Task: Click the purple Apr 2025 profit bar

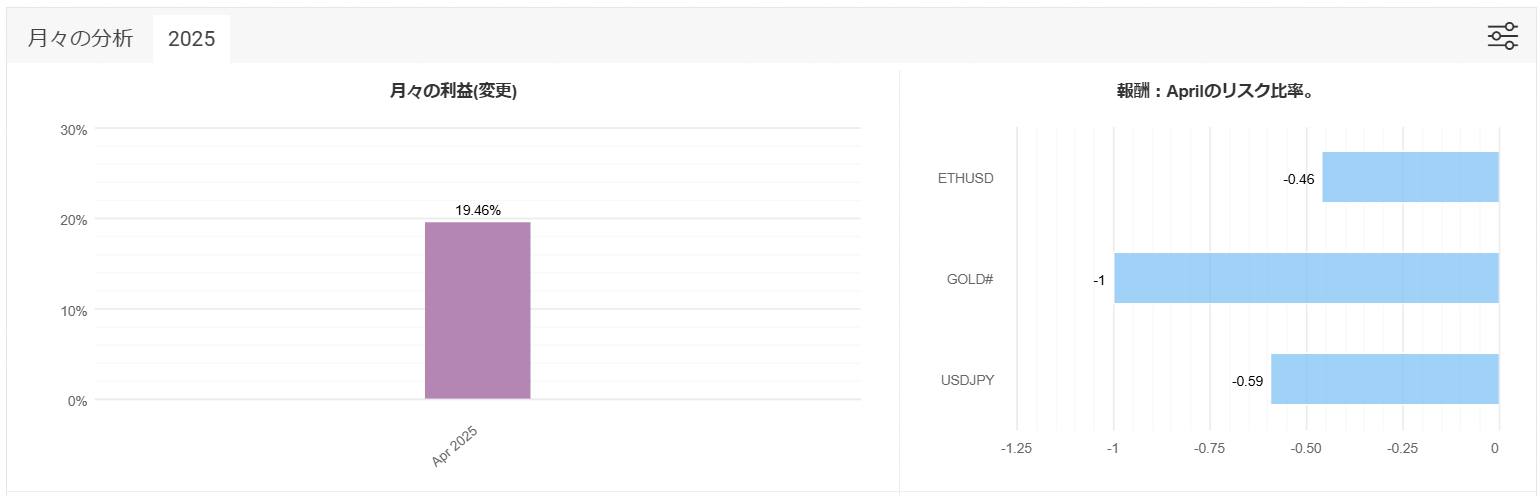Action: (x=478, y=310)
